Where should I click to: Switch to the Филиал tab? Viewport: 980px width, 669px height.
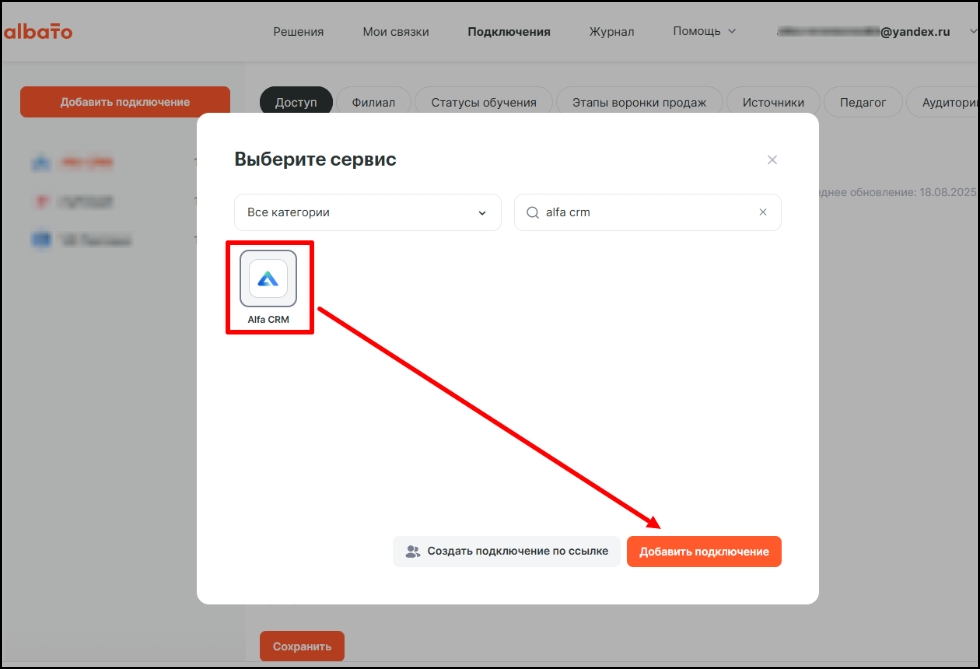point(373,102)
